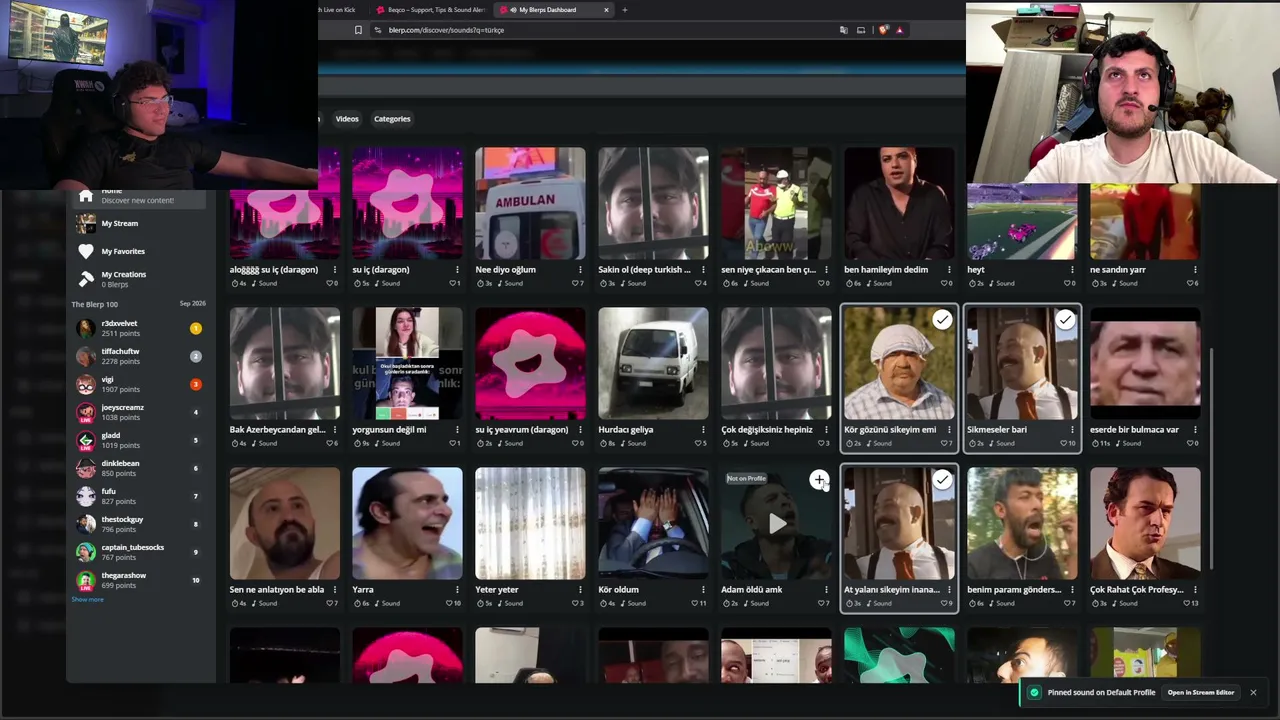View site information icon beside the URL
The image size is (1280, 720).
click(x=377, y=30)
